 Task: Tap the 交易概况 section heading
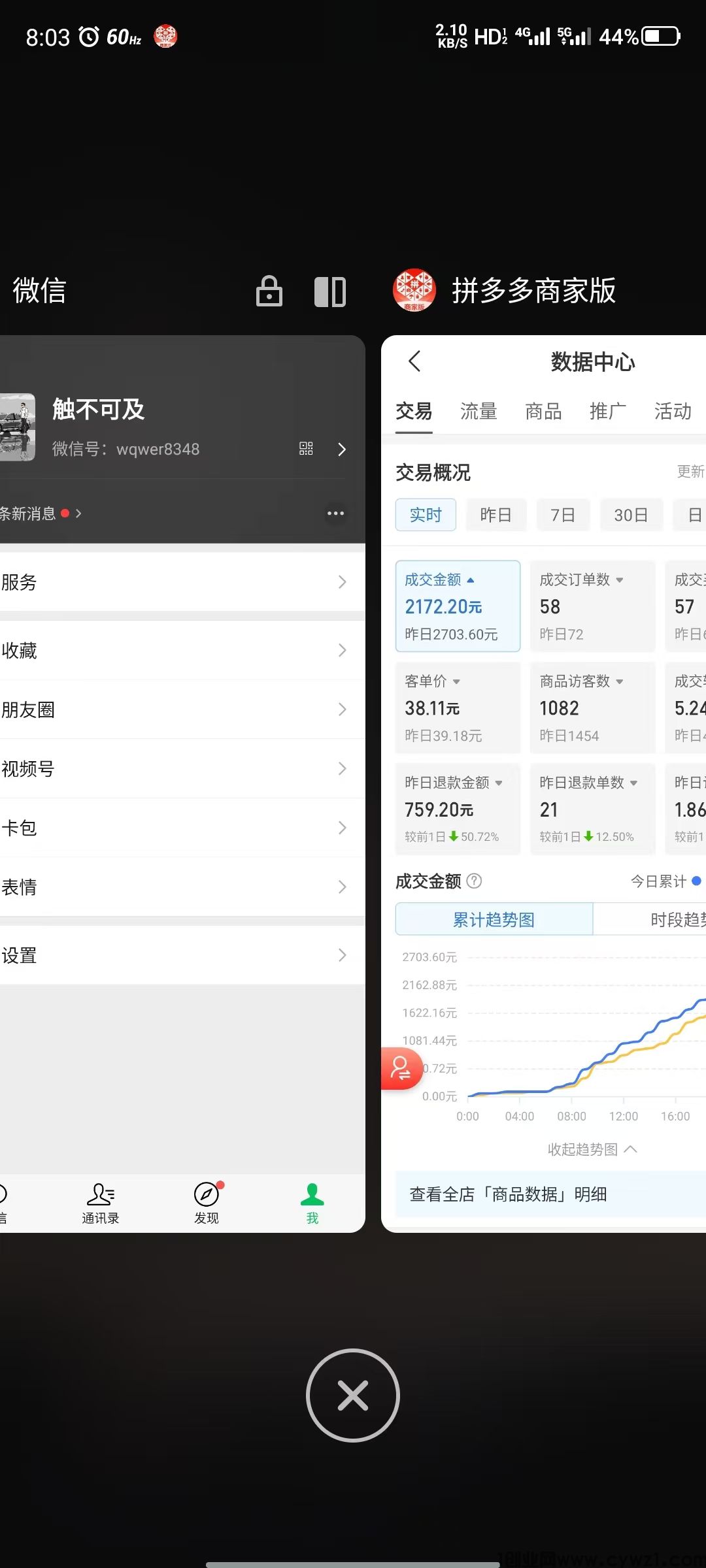coord(433,472)
